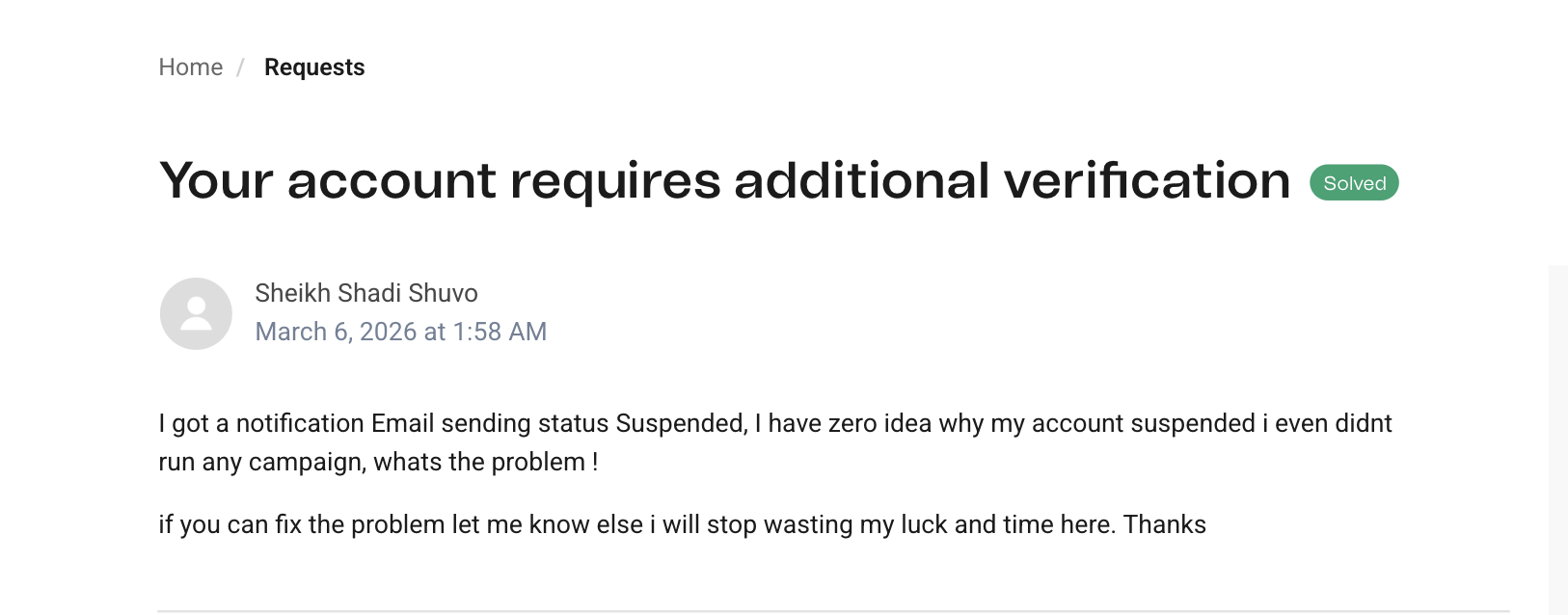The image size is (1568, 615).
Task: Click "notification" in the first message line
Action: point(300,423)
